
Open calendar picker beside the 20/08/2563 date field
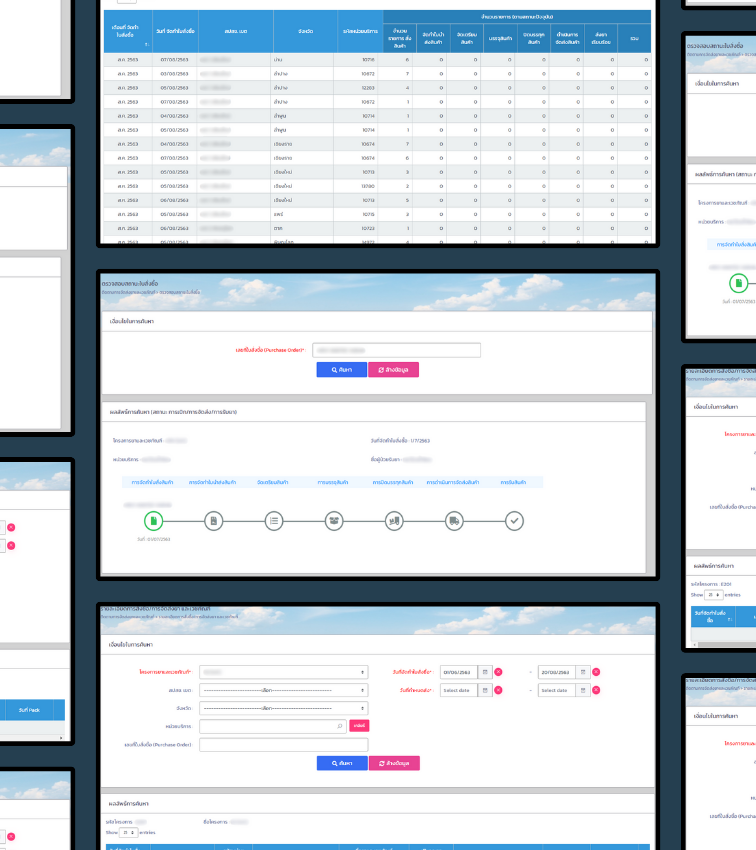(583, 672)
